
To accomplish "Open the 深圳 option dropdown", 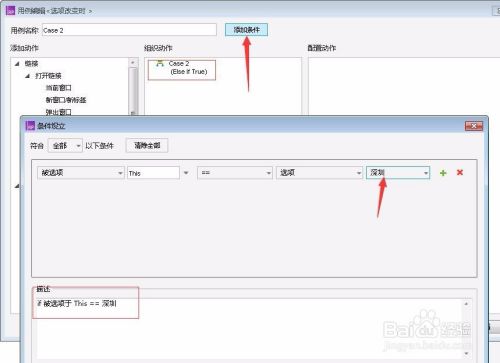I will (398, 173).
